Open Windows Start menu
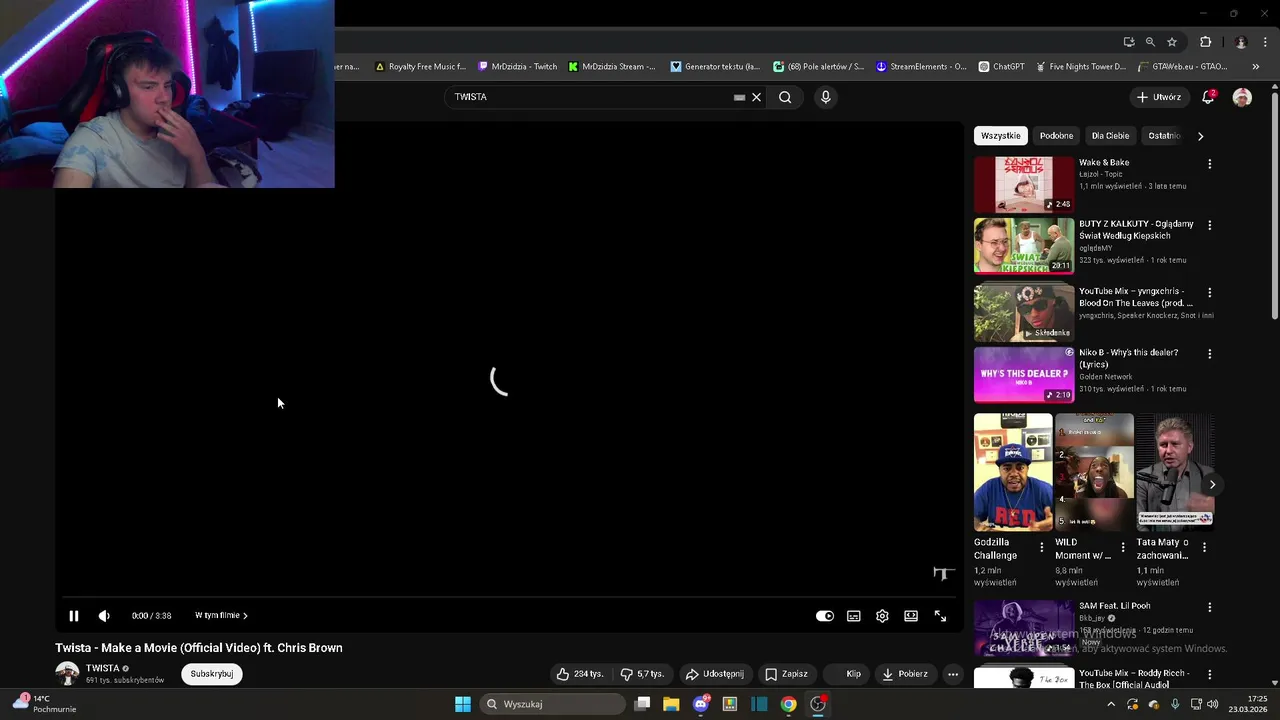Screen dimensions: 1280x720 pyautogui.click(x=463, y=704)
